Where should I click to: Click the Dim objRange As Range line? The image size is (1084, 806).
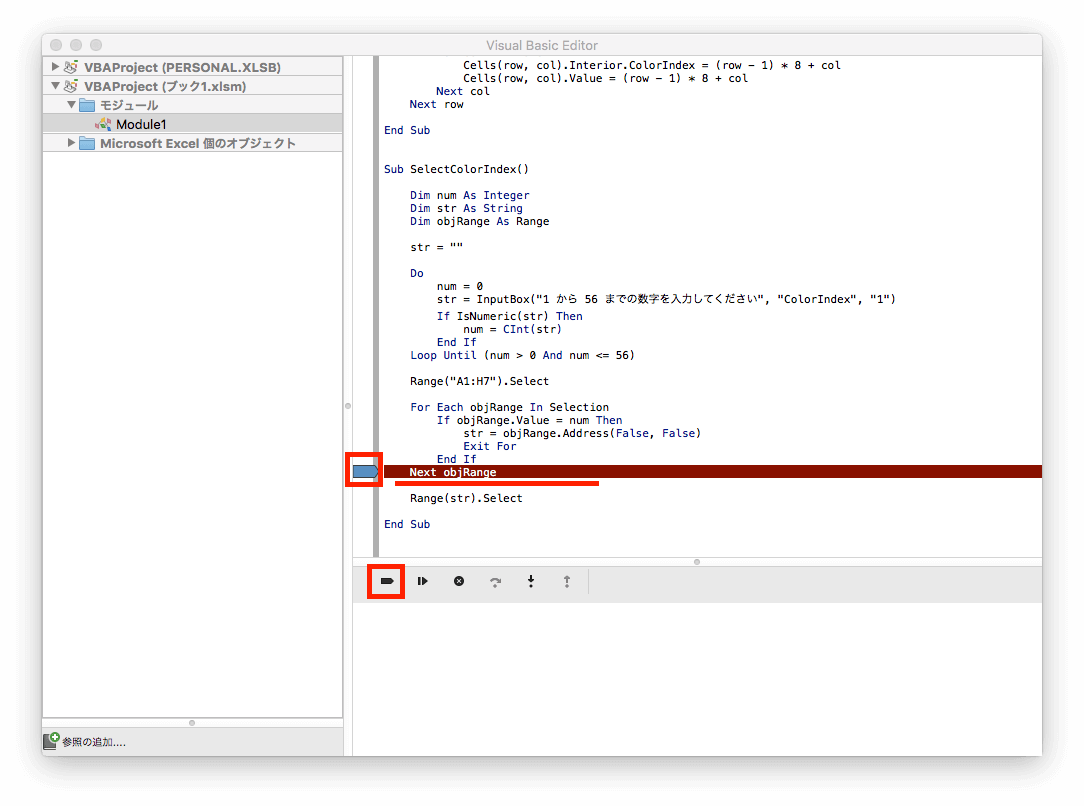(479, 222)
